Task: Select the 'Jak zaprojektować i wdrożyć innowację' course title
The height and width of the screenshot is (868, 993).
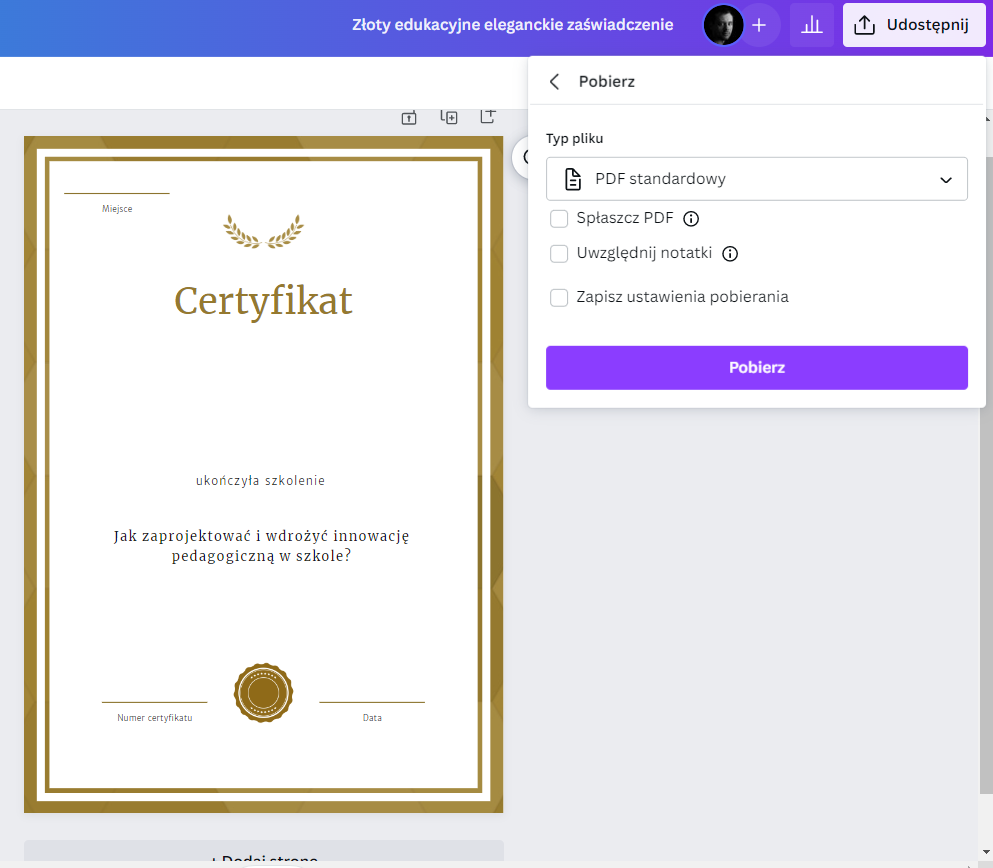Action: [261, 546]
